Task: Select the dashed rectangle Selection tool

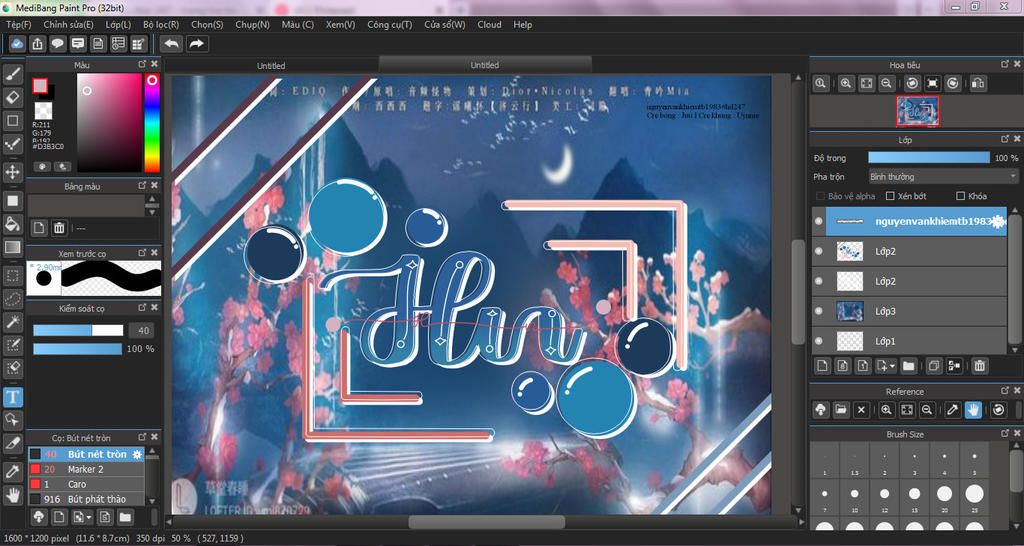Action: click(x=13, y=275)
